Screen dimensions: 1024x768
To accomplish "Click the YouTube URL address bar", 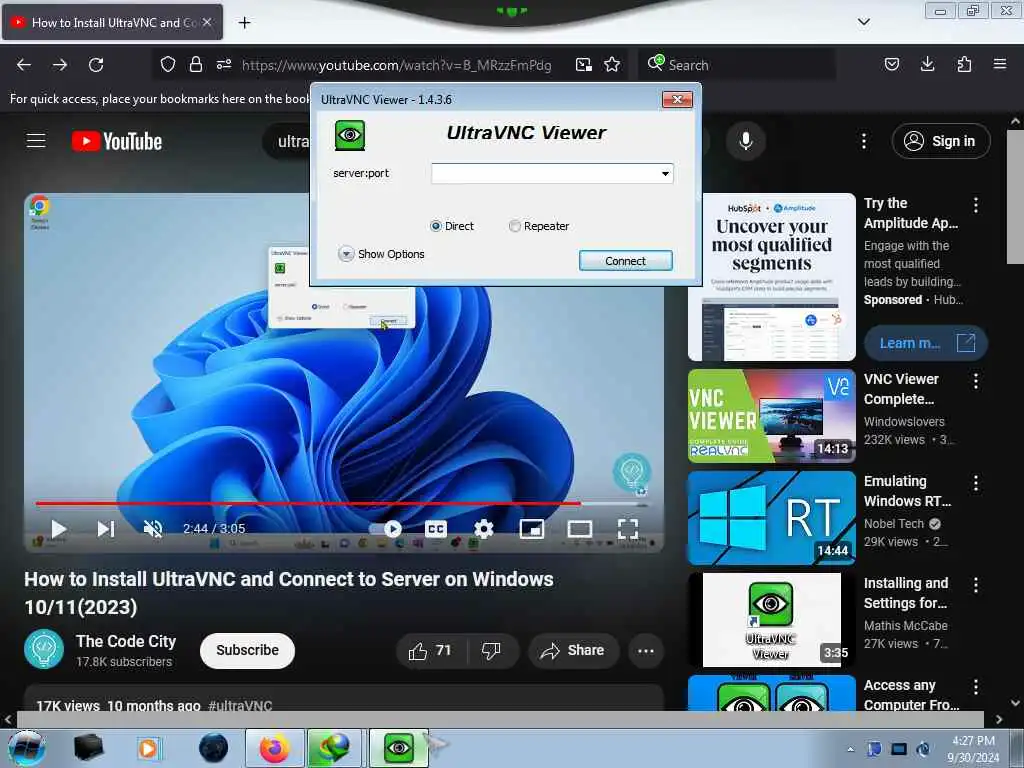I will [x=396, y=65].
